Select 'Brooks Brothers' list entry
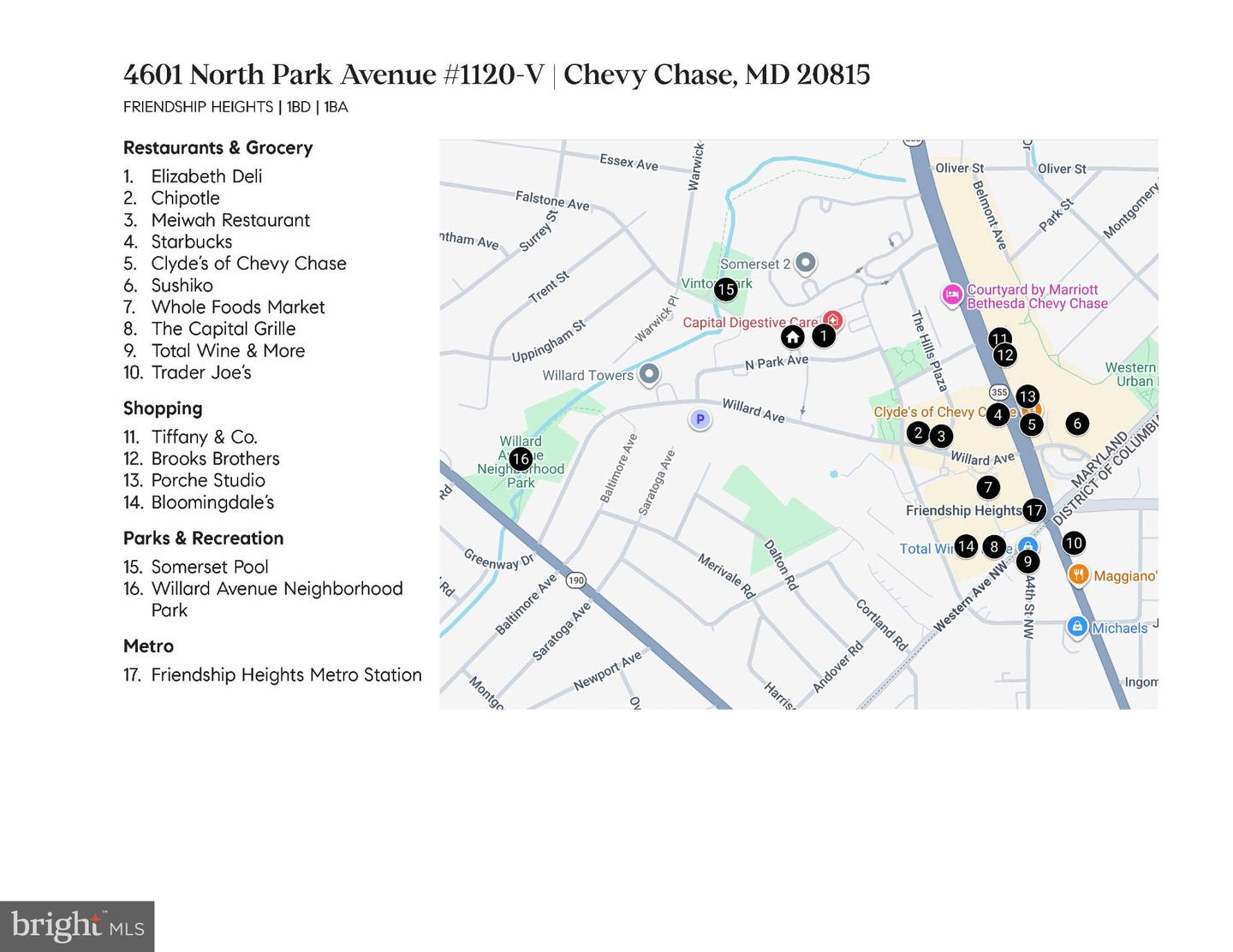 pos(216,459)
